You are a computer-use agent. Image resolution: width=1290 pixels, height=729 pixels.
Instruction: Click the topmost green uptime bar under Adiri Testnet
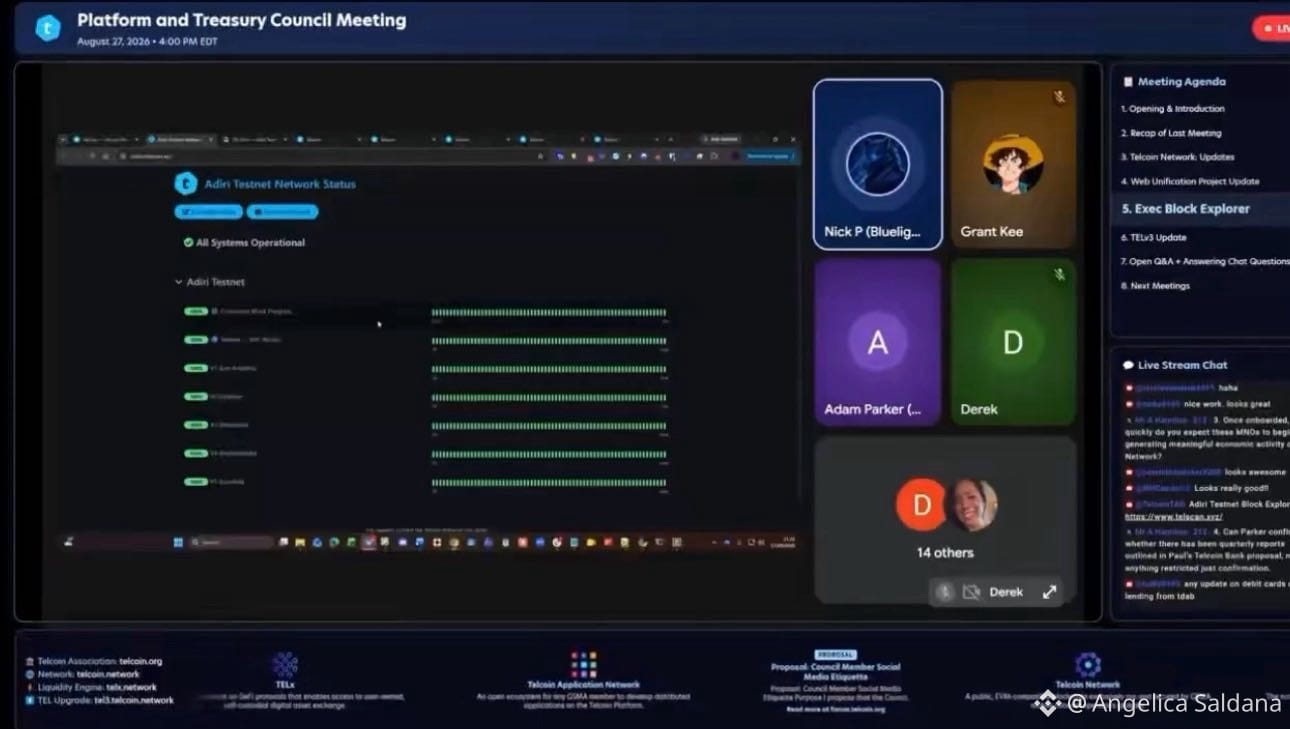click(549, 312)
